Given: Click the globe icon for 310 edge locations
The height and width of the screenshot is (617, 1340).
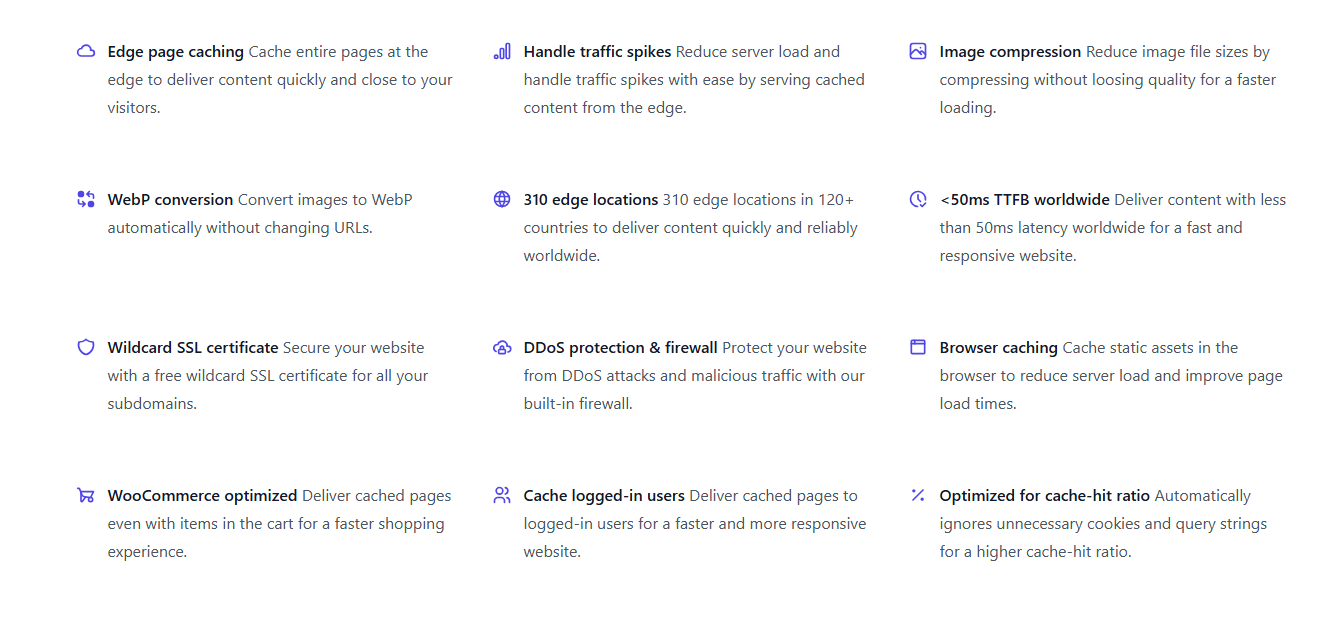Looking at the screenshot, I should click(502, 199).
